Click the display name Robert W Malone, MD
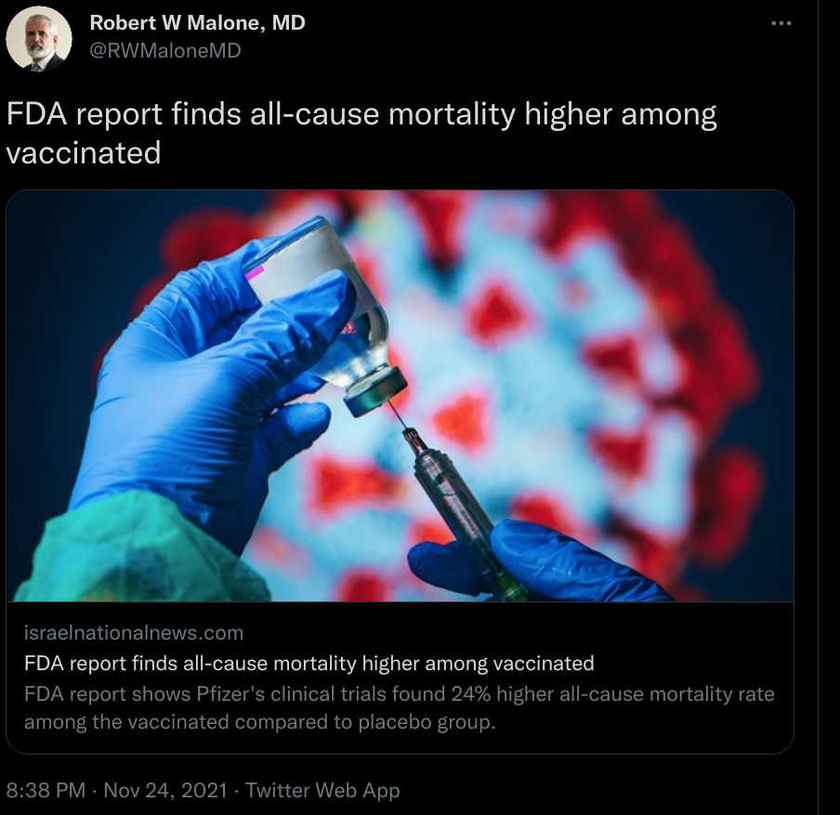Screen dimensions: 840x815 tap(197, 23)
